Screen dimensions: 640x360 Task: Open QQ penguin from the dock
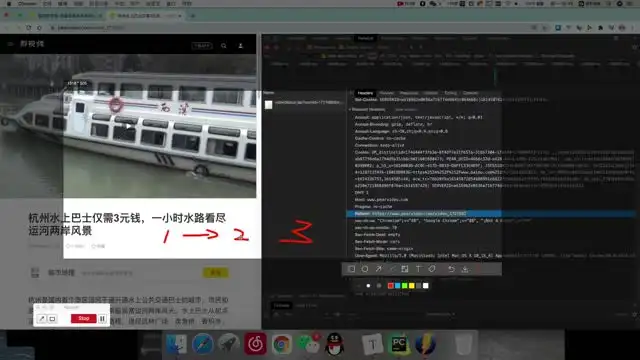click(335, 344)
